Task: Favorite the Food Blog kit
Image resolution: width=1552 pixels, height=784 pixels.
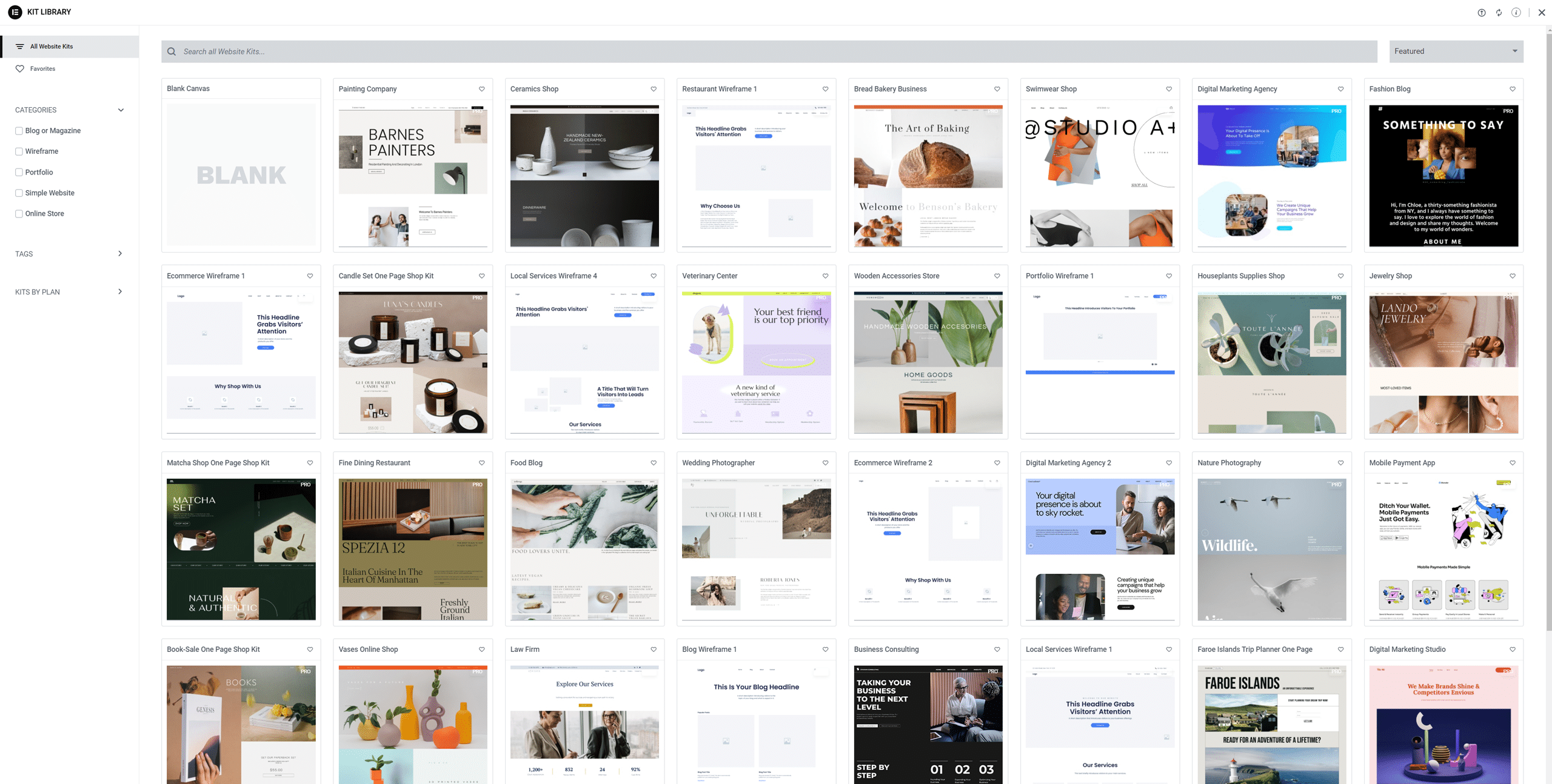Action: [x=654, y=463]
